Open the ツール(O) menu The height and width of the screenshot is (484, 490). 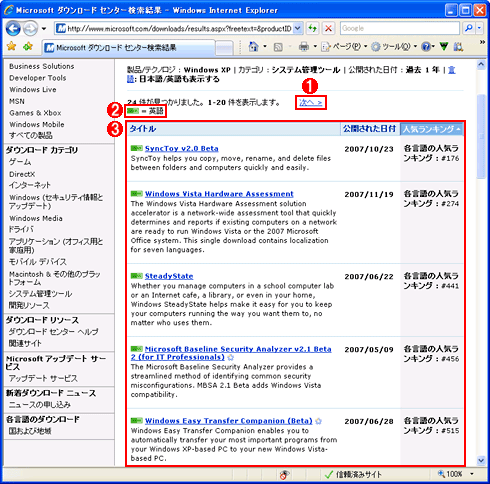(x=394, y=47)
